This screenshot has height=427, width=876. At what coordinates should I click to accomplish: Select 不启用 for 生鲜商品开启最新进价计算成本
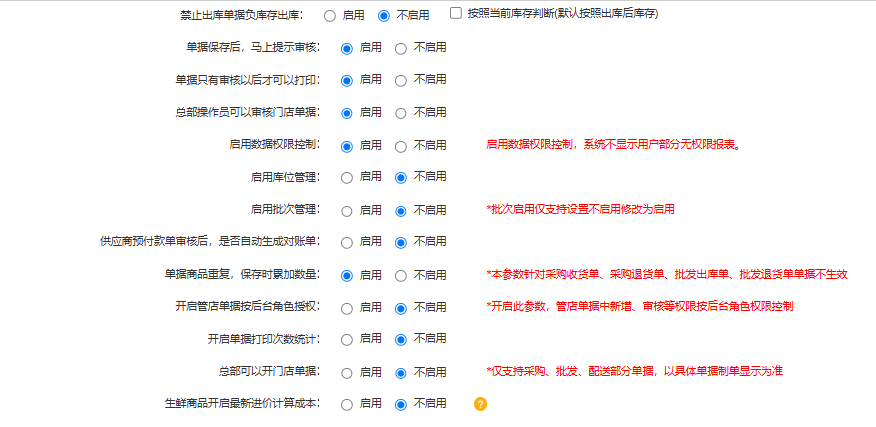(x=401, y=405)
